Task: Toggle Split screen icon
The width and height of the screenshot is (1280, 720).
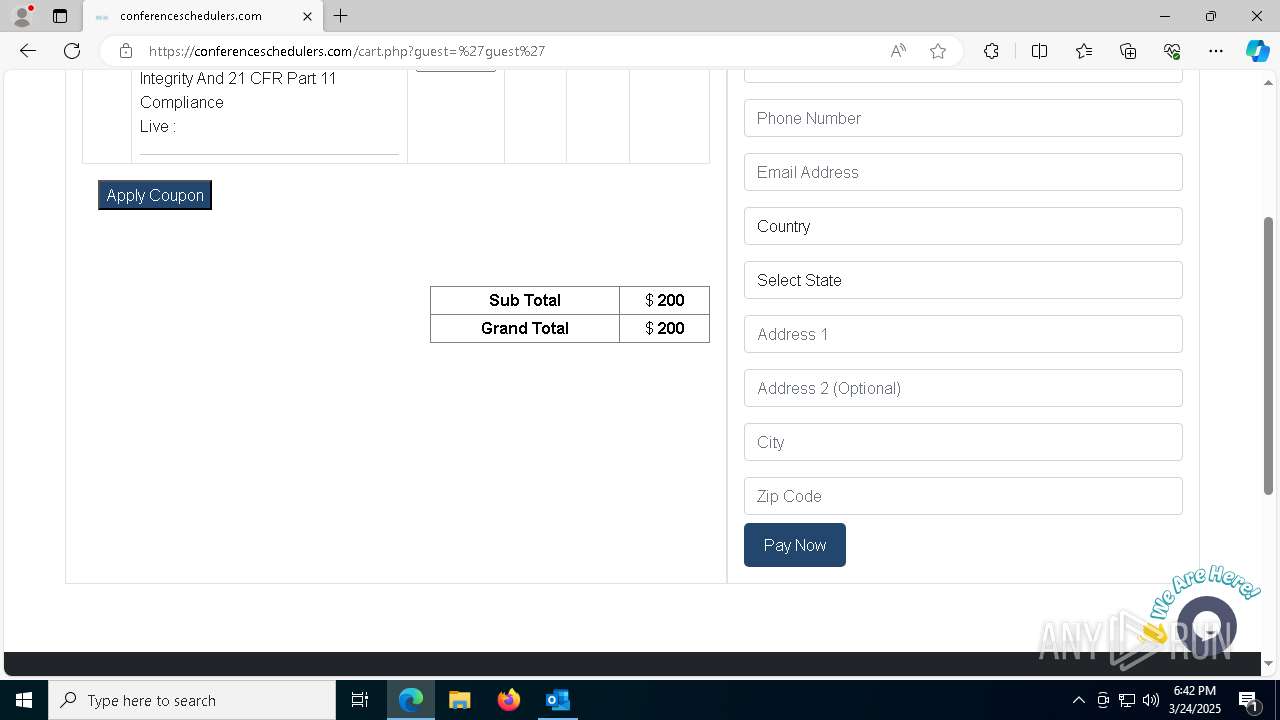Action: 1039,51
